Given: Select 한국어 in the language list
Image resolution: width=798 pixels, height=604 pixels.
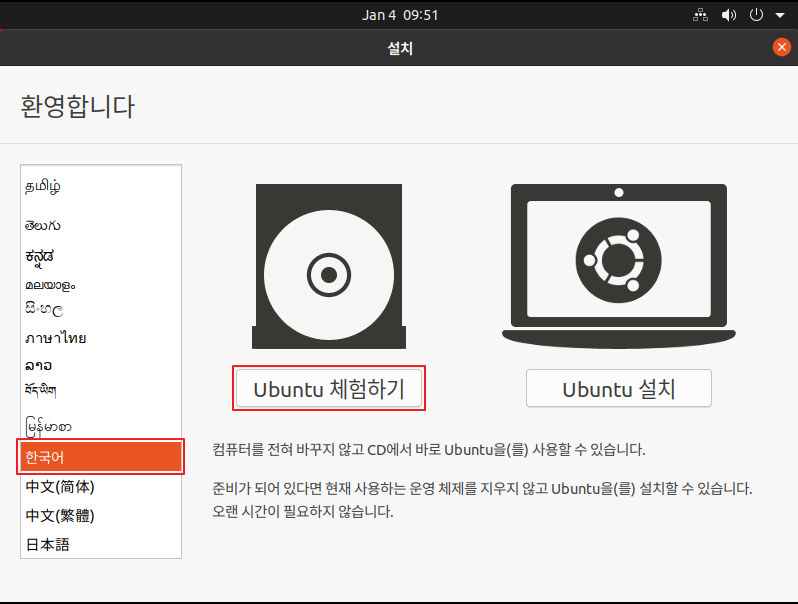Looking at the screenshot, I should [101, 457].
